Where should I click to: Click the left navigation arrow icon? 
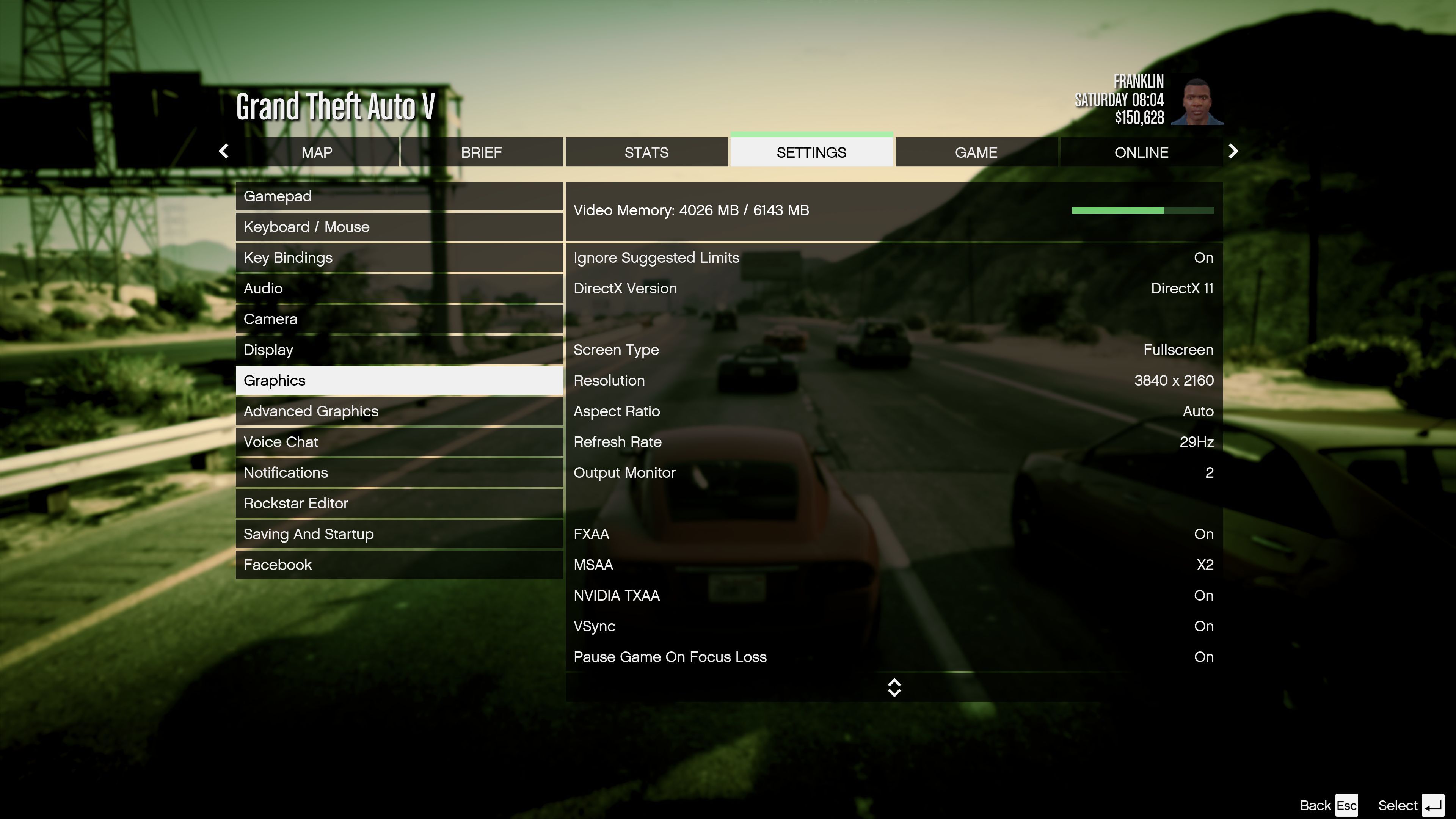tap(224, 151)
